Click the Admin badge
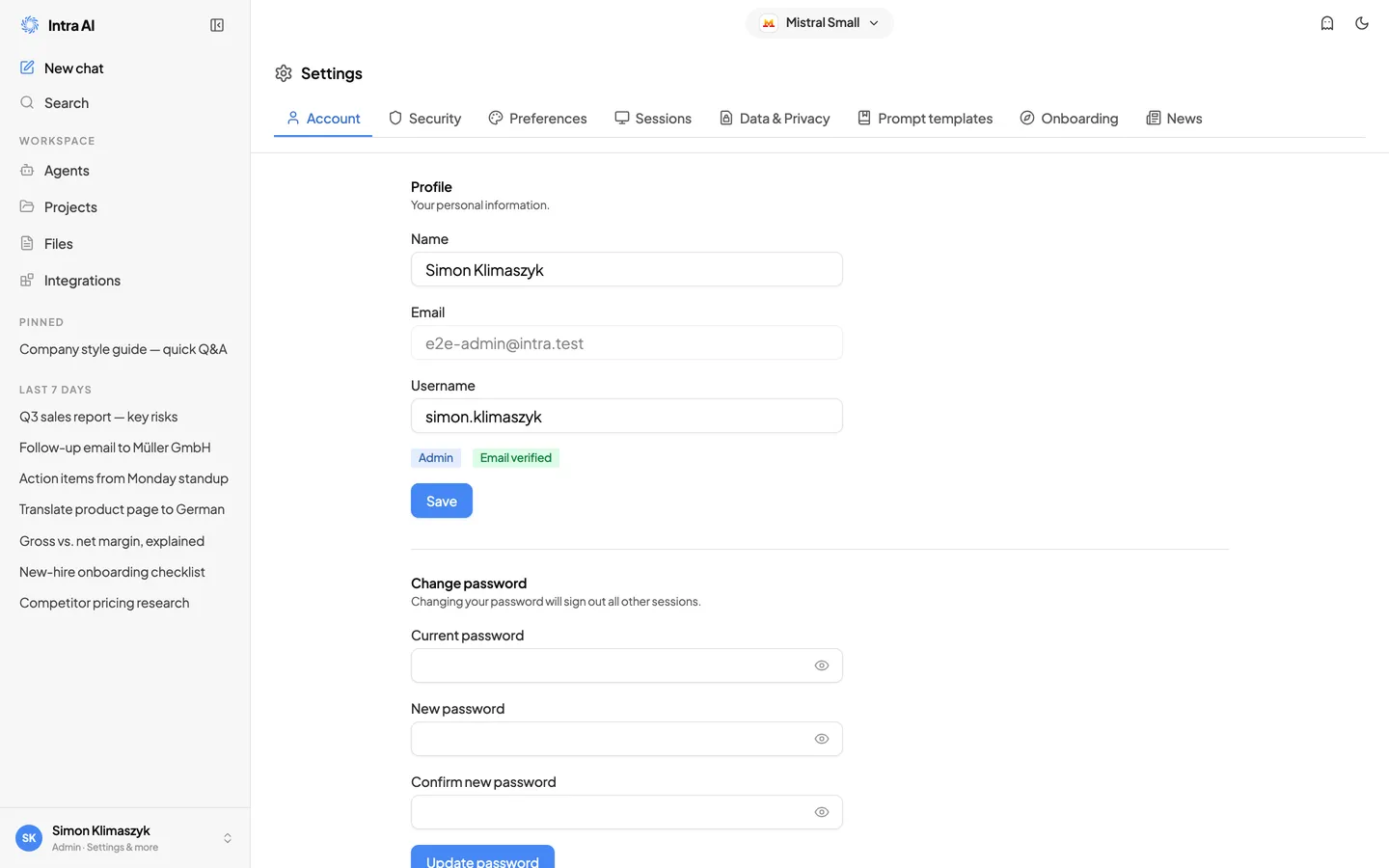The image size is (1389, 868). point(436,458)
